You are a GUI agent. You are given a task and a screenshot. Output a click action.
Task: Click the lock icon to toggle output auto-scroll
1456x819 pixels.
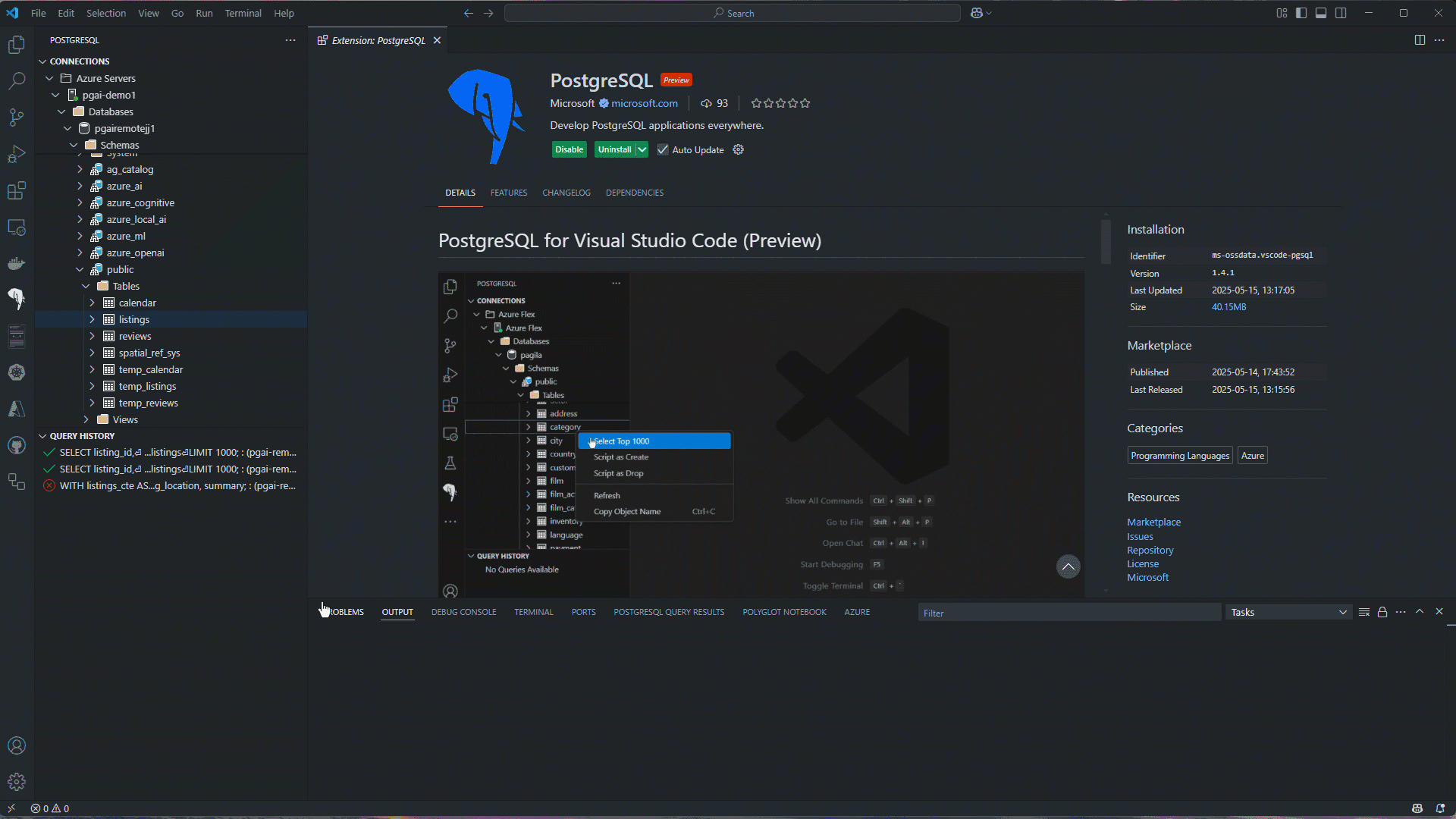click(1382, 612)
